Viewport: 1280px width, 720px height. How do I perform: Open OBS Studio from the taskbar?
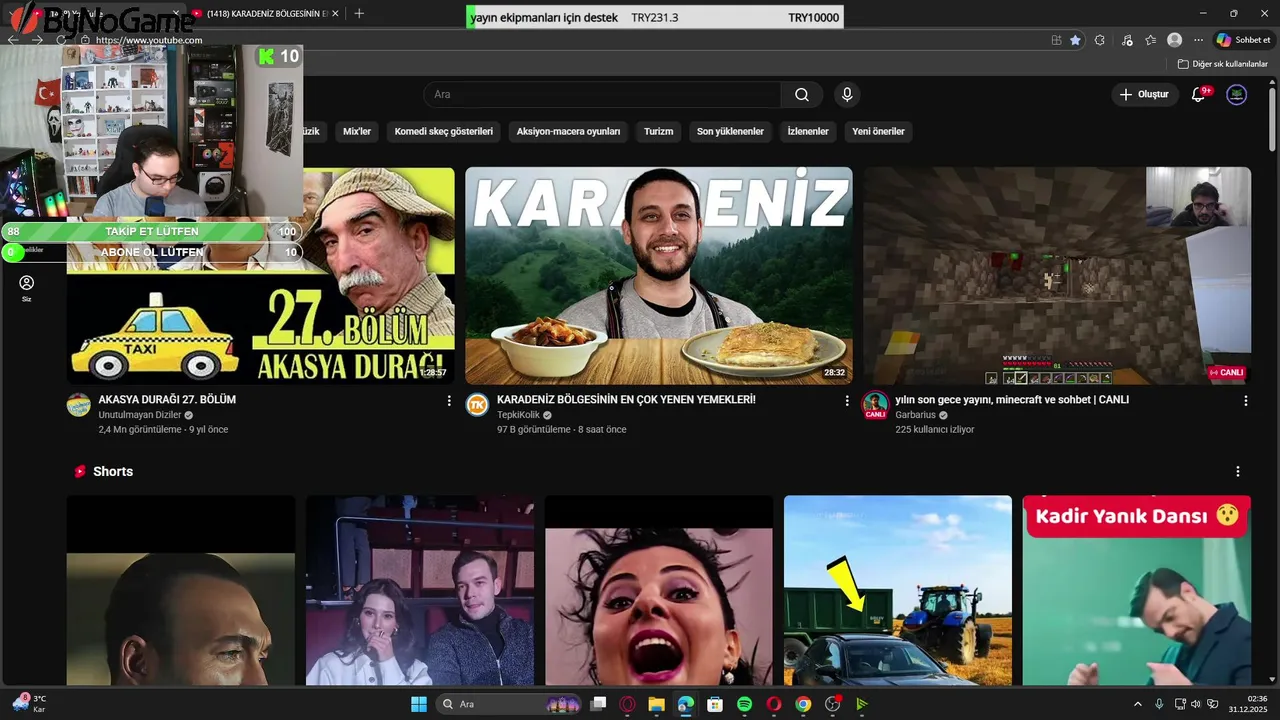click(x=832, y=704)
